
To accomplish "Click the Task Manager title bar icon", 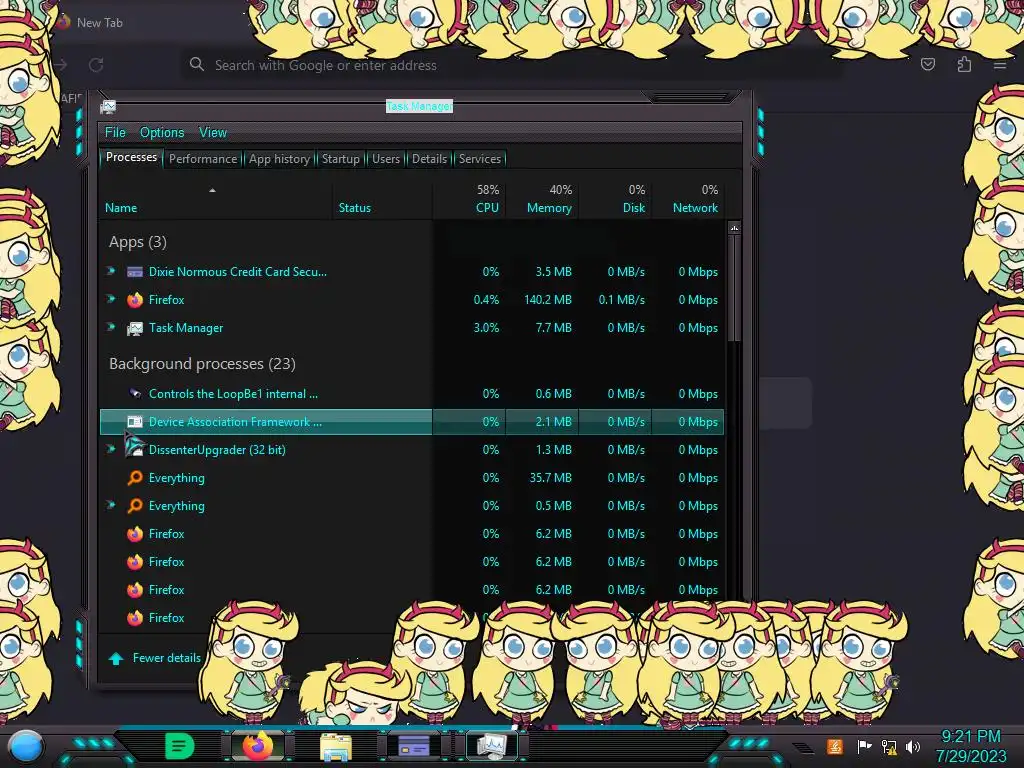I will click(108, 106).
